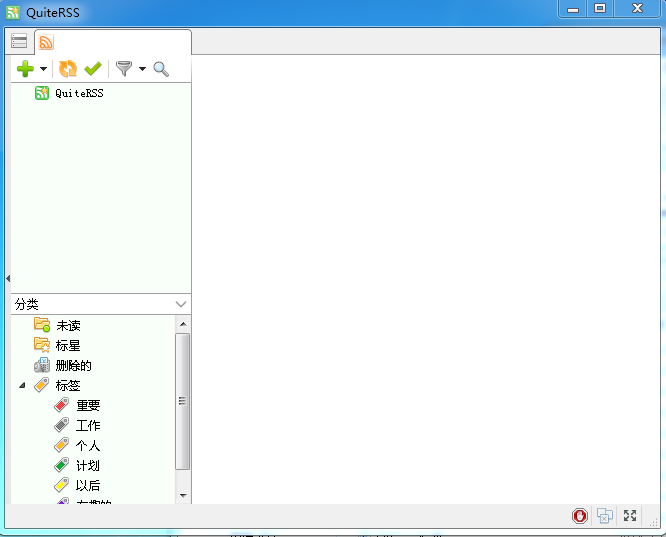Collapse the 分类 categories panel chevron
The image size is (666, 537).
tap(180, 304)
